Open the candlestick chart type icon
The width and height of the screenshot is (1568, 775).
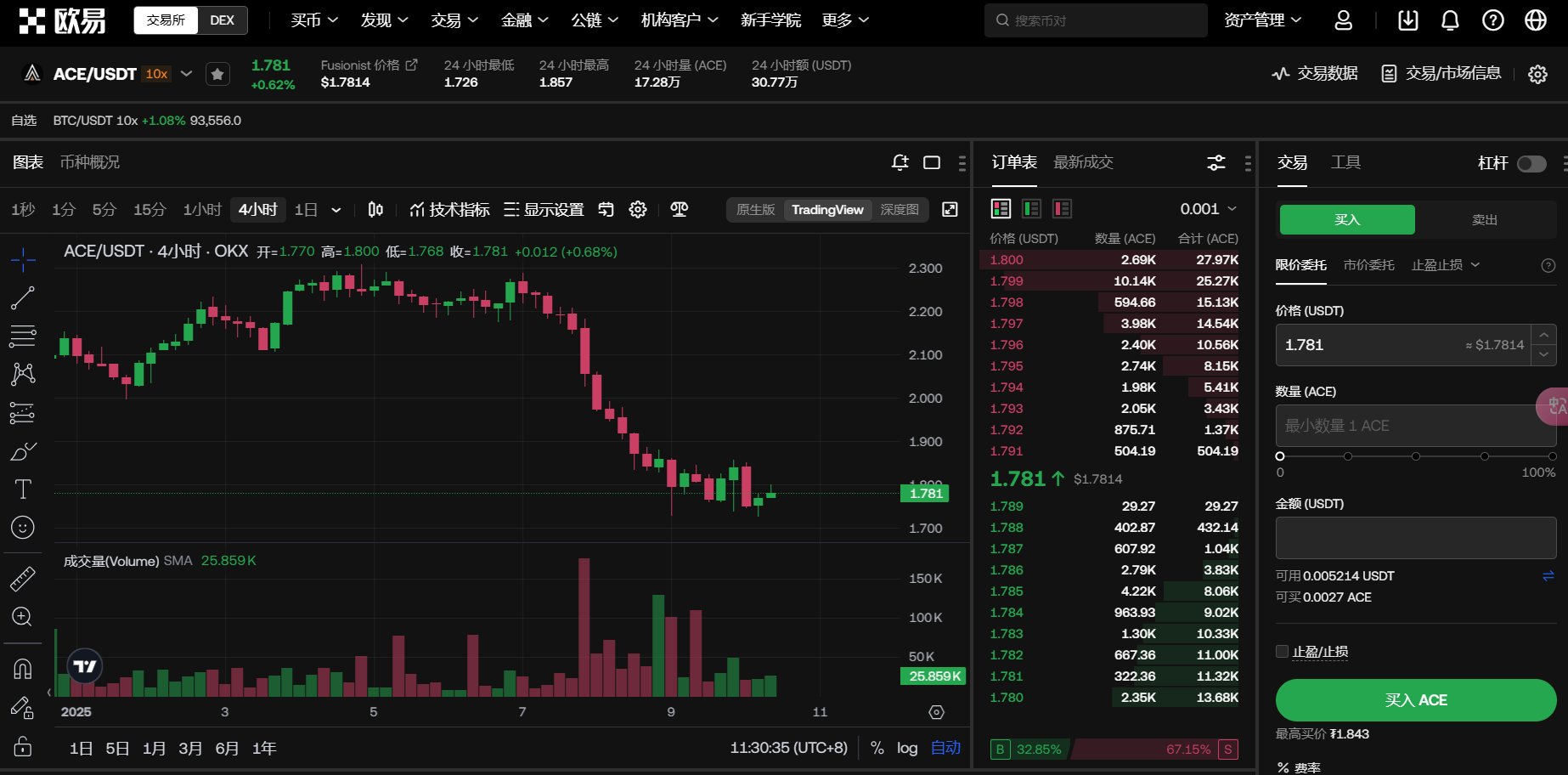pos(375,210)
